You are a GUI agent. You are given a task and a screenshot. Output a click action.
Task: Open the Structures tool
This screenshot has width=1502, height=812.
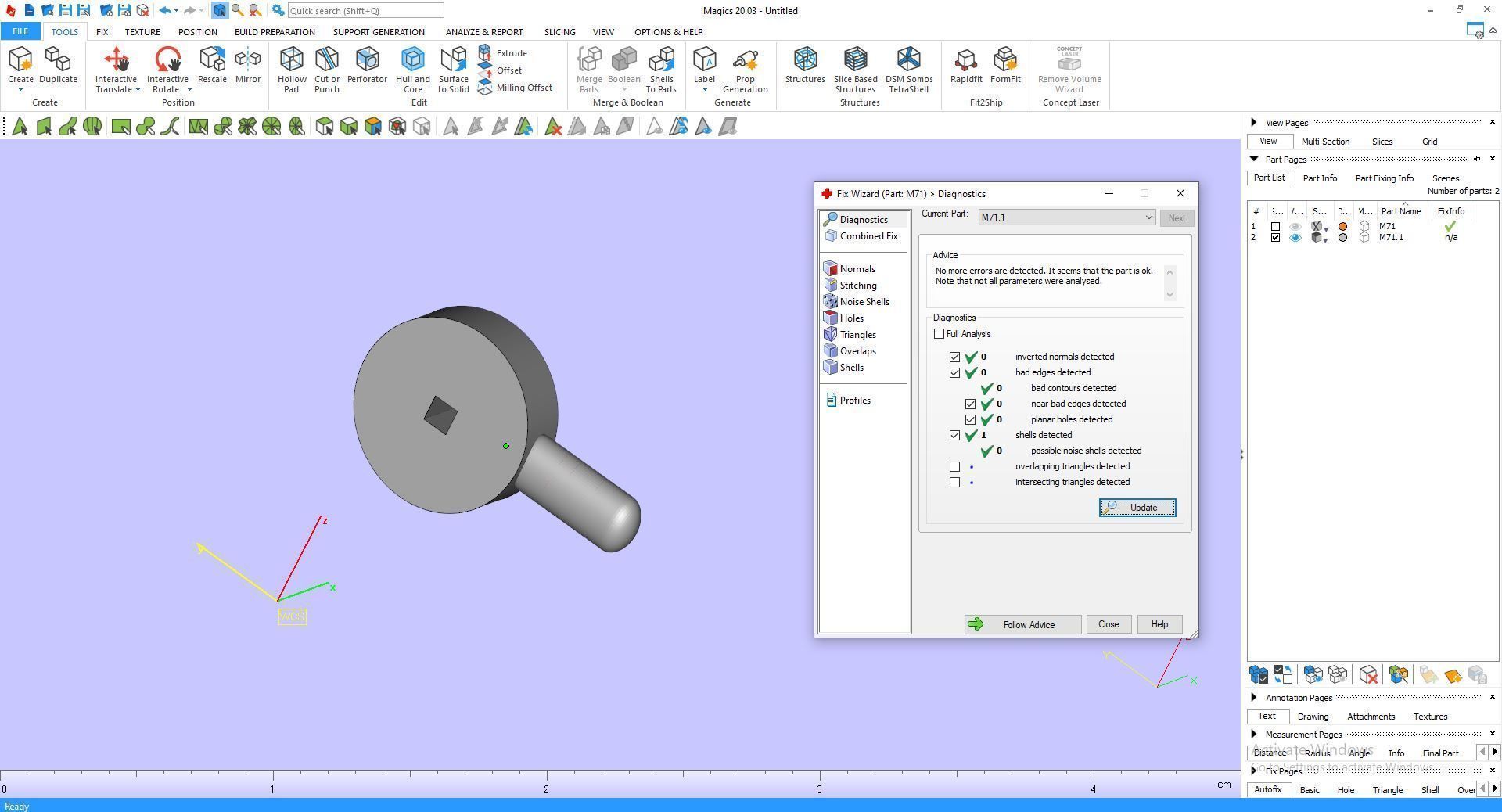805,66
